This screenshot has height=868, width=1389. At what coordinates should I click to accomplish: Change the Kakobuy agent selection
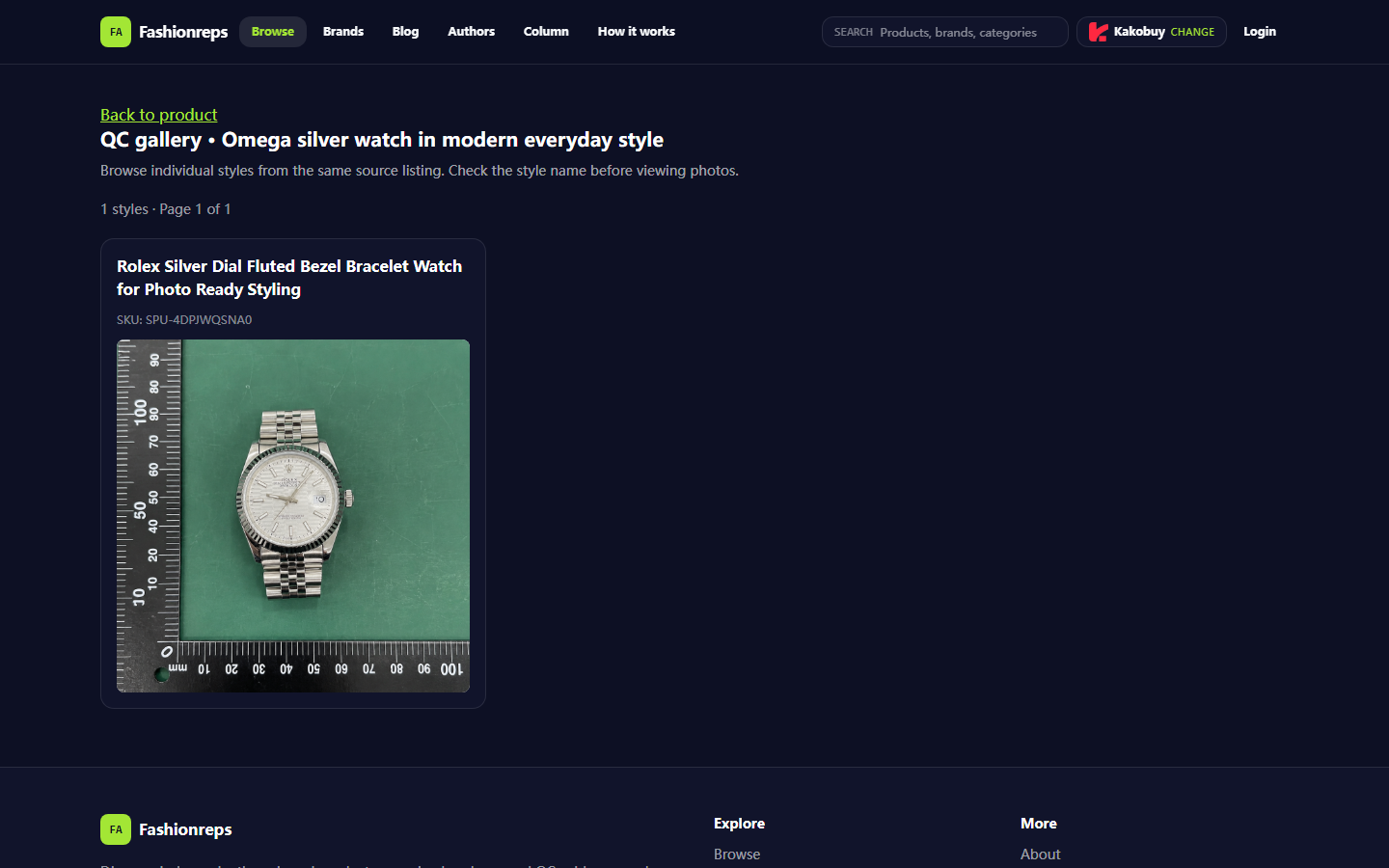1152,32
